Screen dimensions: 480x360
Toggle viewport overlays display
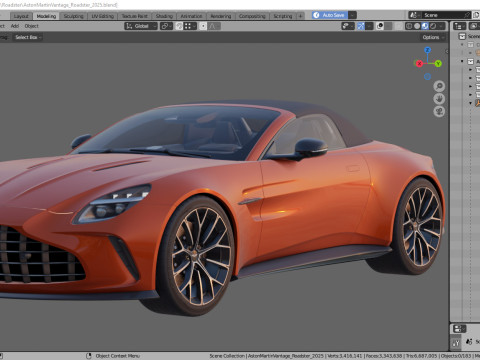(x=380, y=26)
